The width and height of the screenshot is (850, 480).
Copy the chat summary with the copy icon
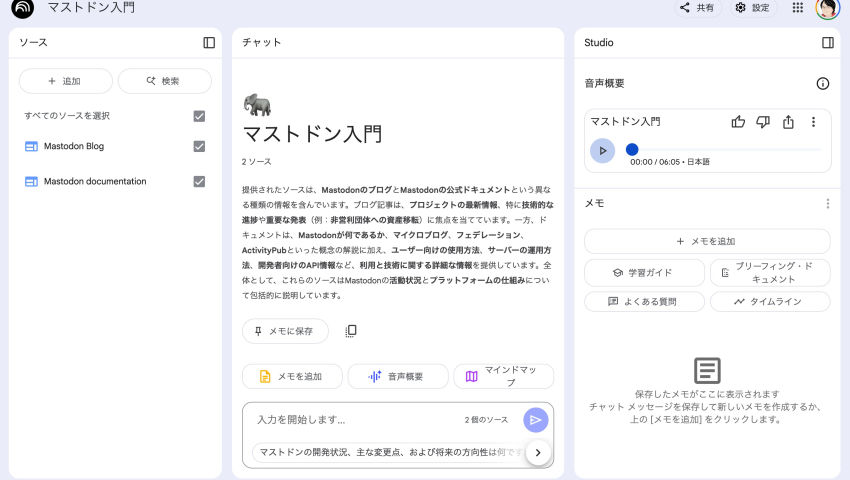(351, 331)
